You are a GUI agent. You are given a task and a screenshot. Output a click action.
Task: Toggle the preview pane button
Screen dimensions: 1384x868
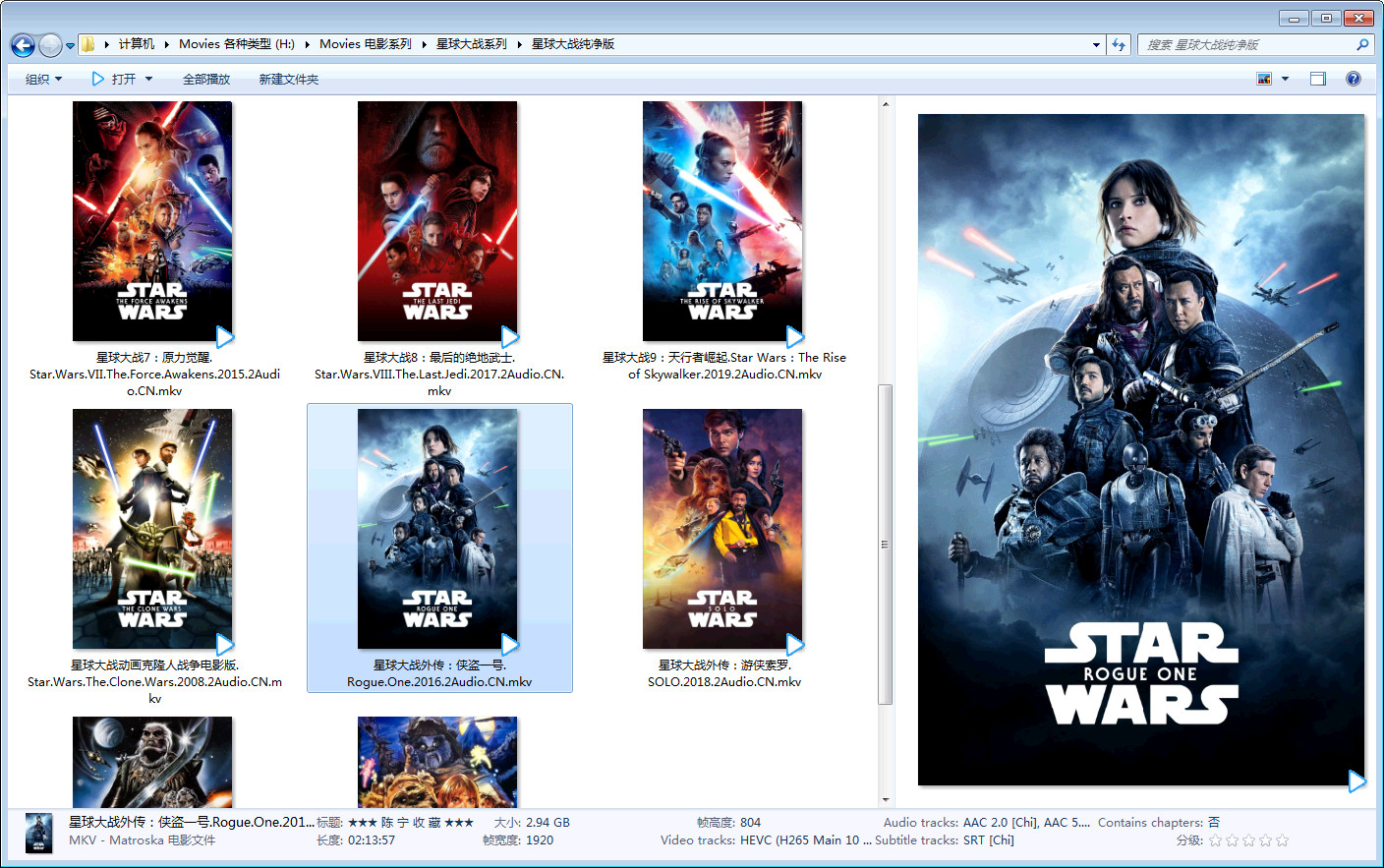click(x=1318, y=79)
